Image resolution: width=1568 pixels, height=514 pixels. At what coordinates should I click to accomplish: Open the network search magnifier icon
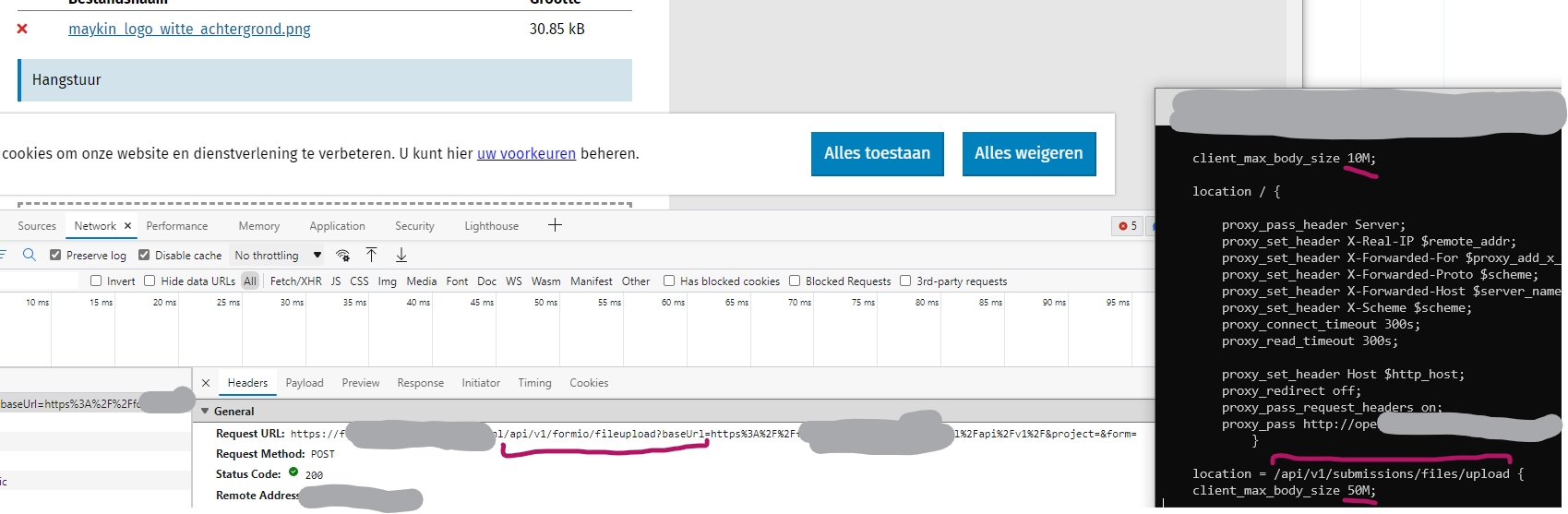(x=30, y=255)
